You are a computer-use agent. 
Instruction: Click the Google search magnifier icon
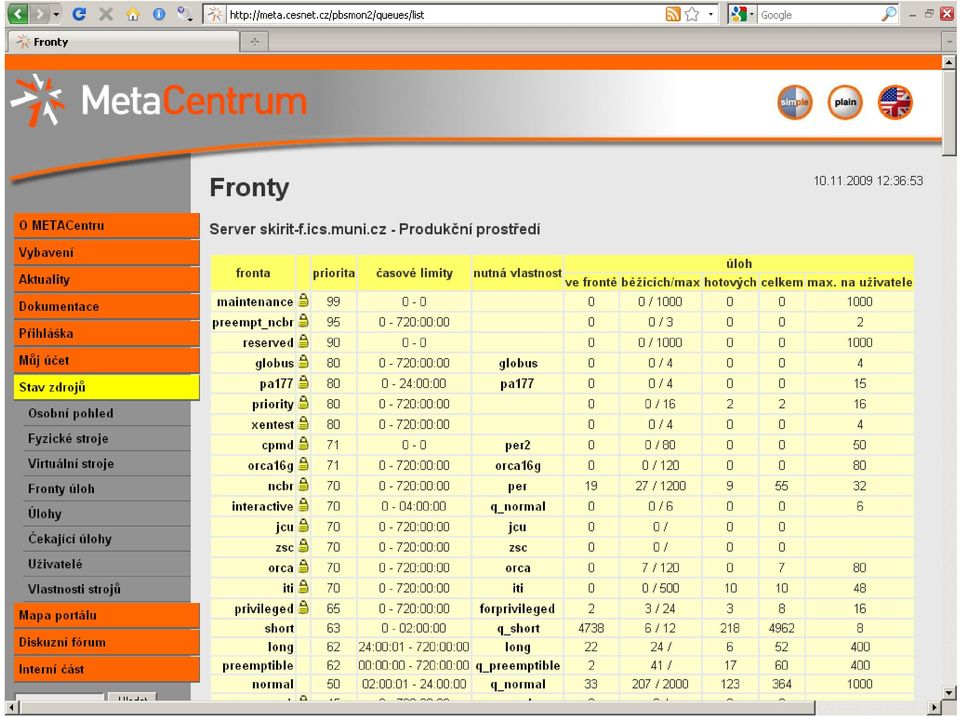coord(889,14)
